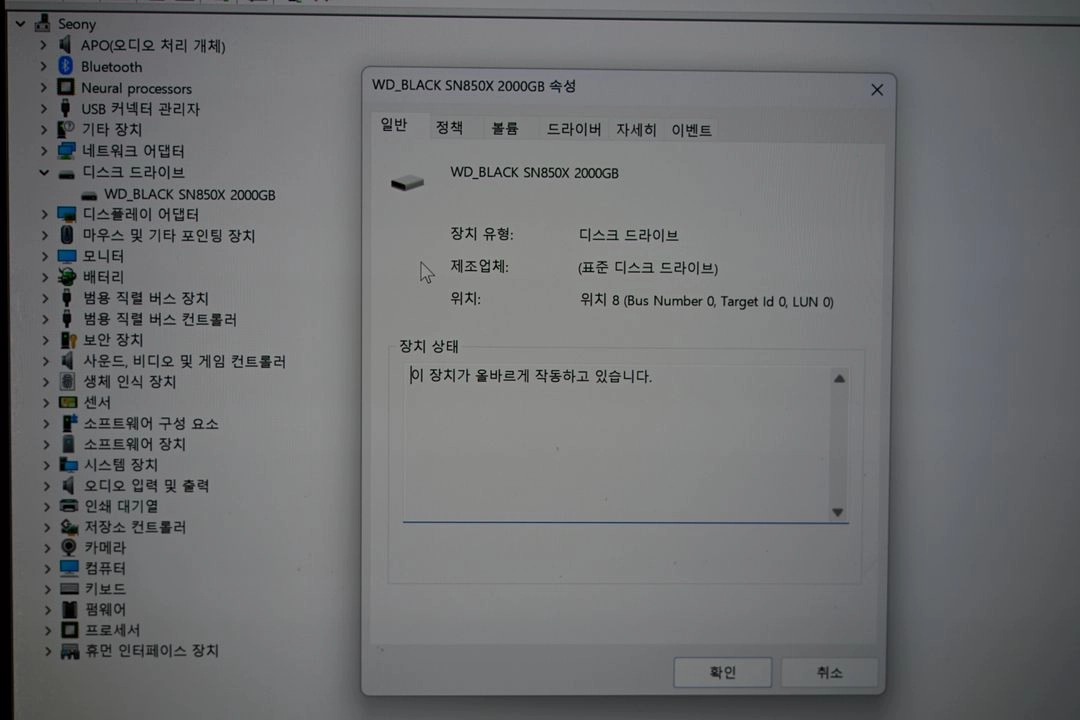The height and width of the screenshot is (720, 1080).
Task: Click the 기타 장치 unknown device icon
Action: [66, 129]
